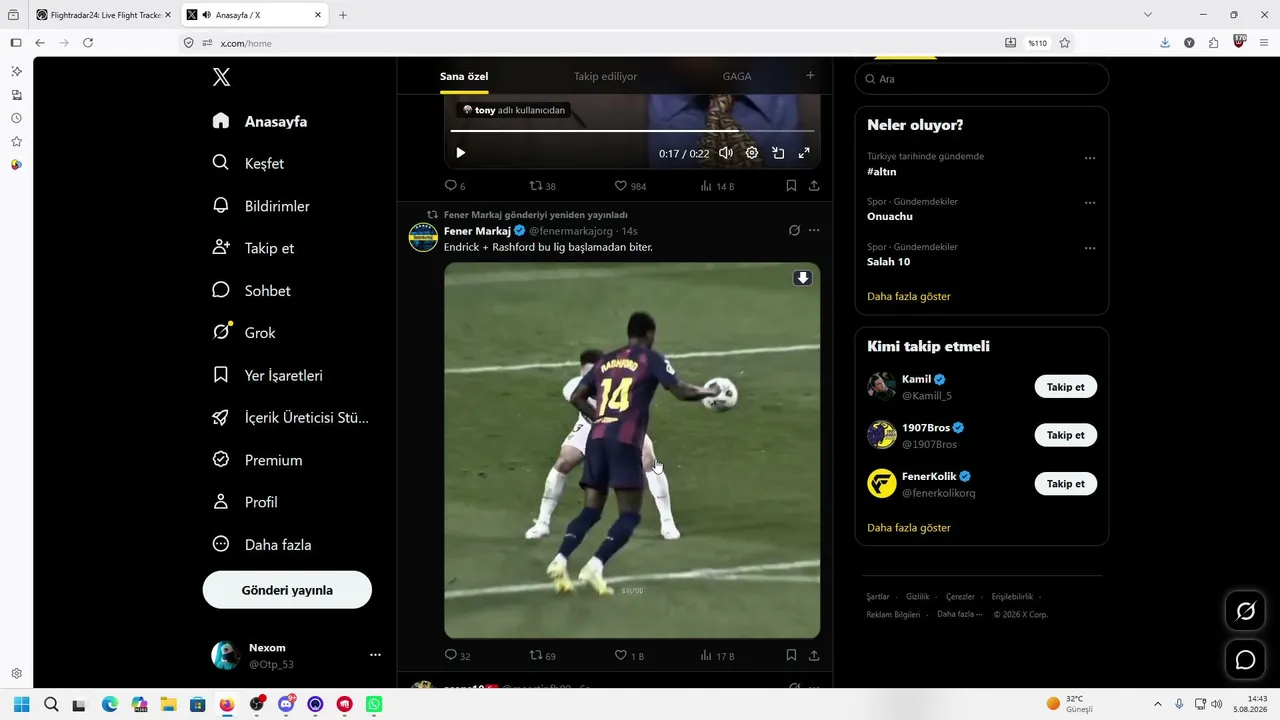This screenshot has width=1280, height=720.
Task: Open the floating chat bubble button
Action: (x=1246, y=660)
